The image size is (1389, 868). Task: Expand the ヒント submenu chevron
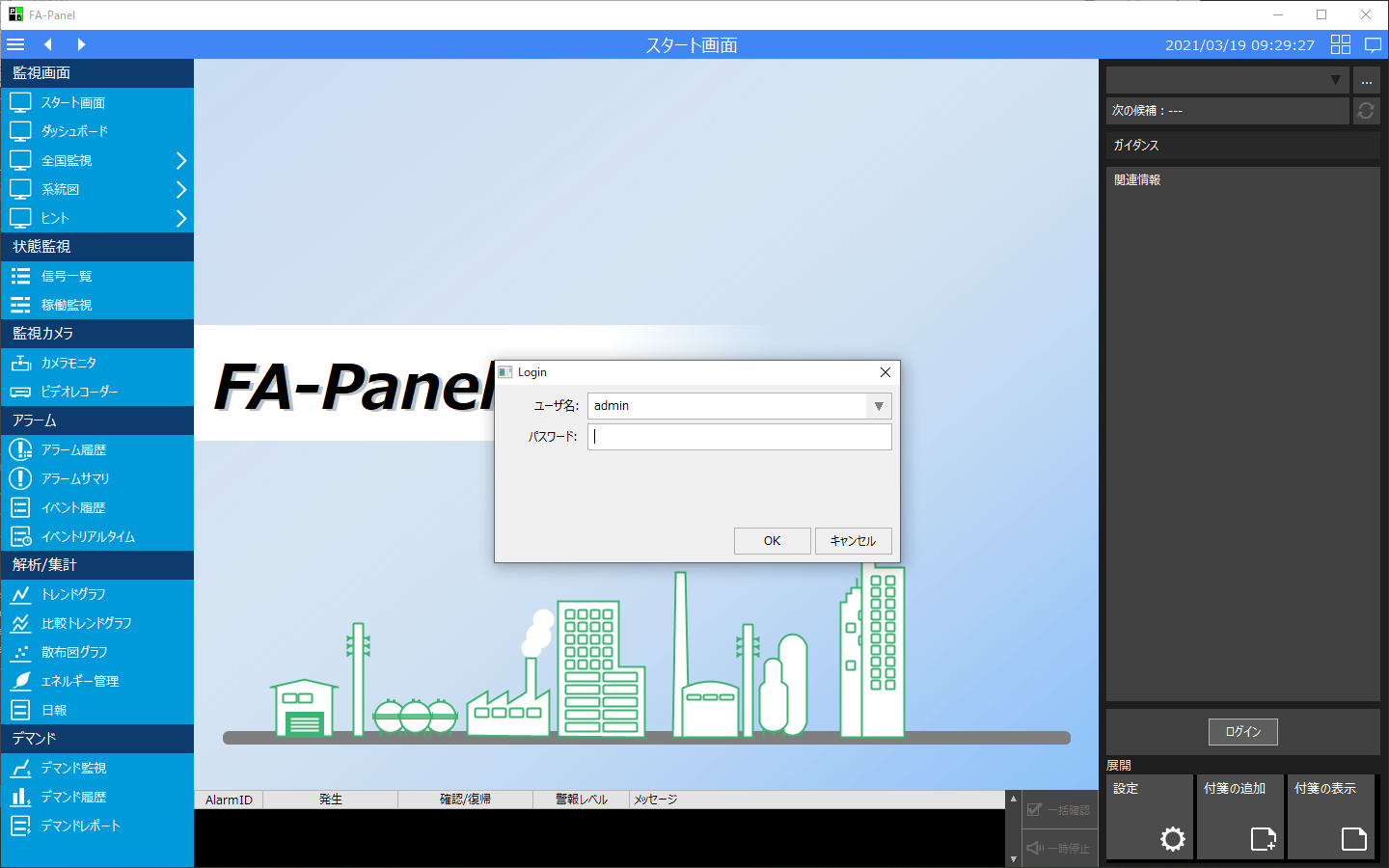coord(180,218)
